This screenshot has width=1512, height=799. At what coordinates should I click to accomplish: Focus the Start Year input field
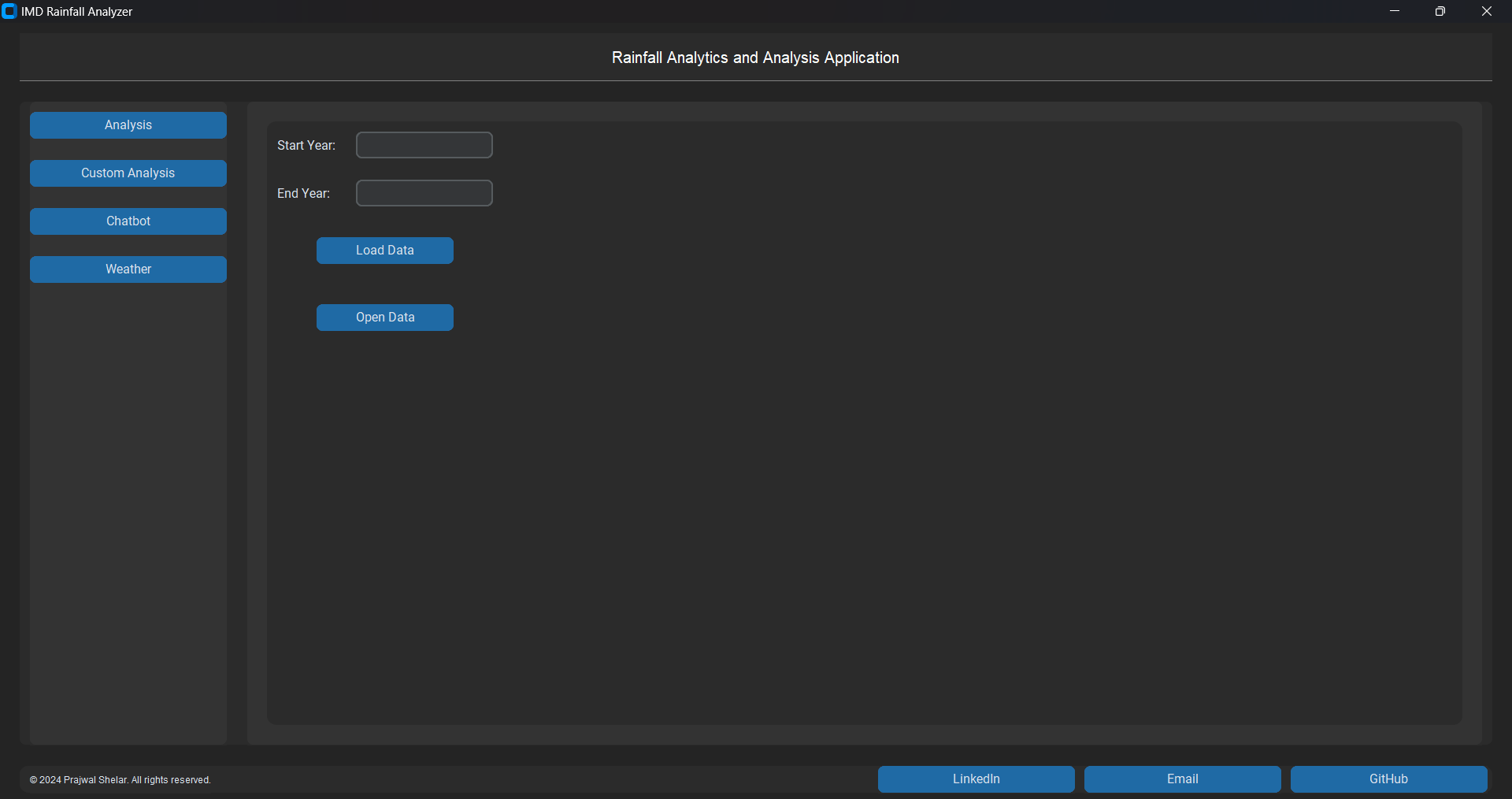click(x=424, y=145)
